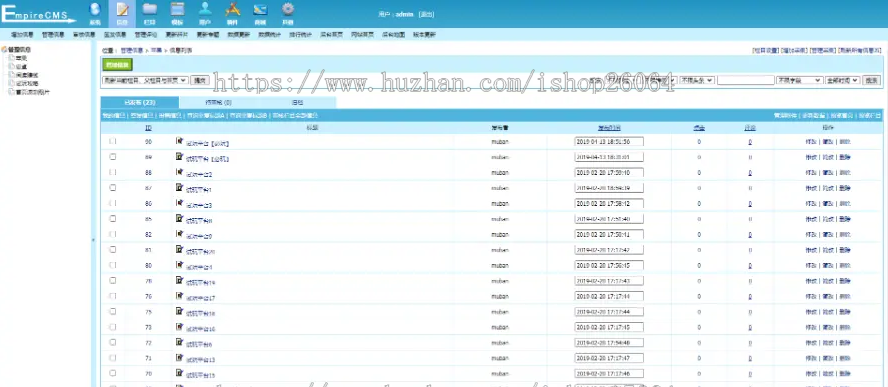888x387 pixels.
Task: Switch to the Published (23) tab
Action: [x=140, y=103]
